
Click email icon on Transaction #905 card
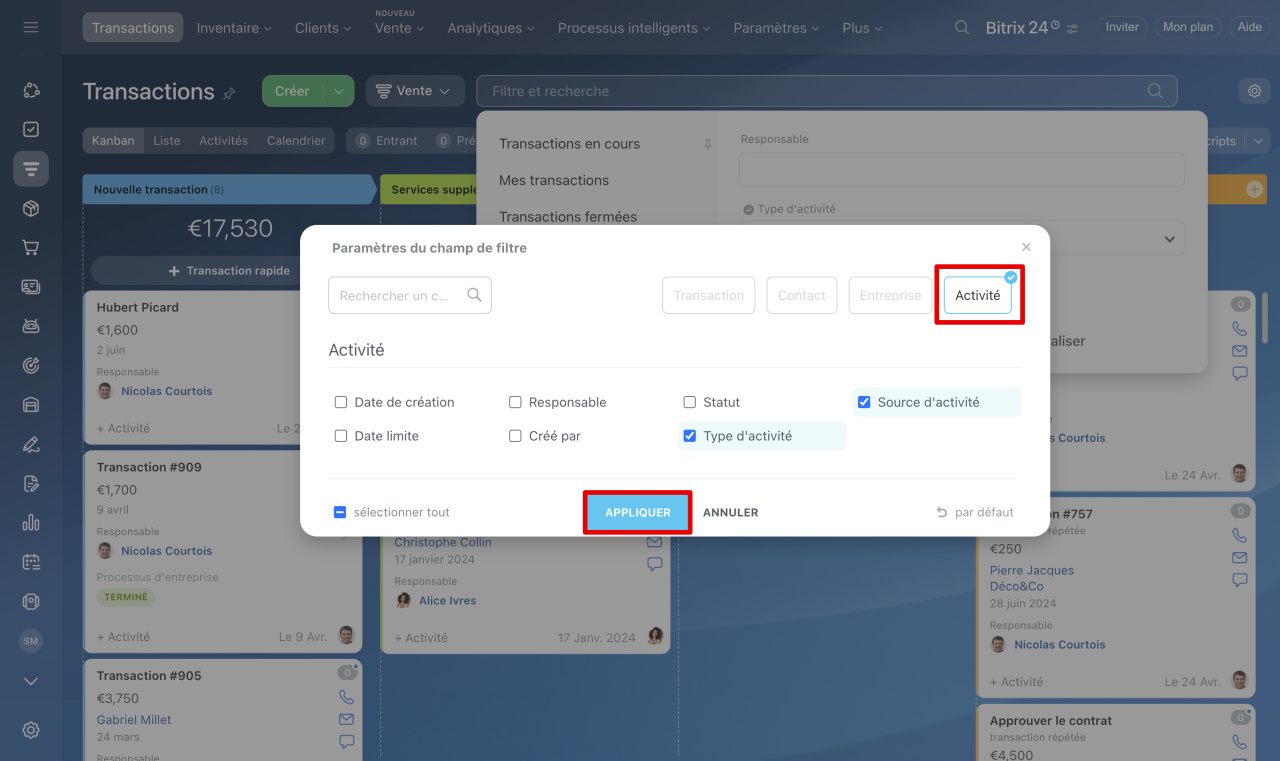point(347,719)
